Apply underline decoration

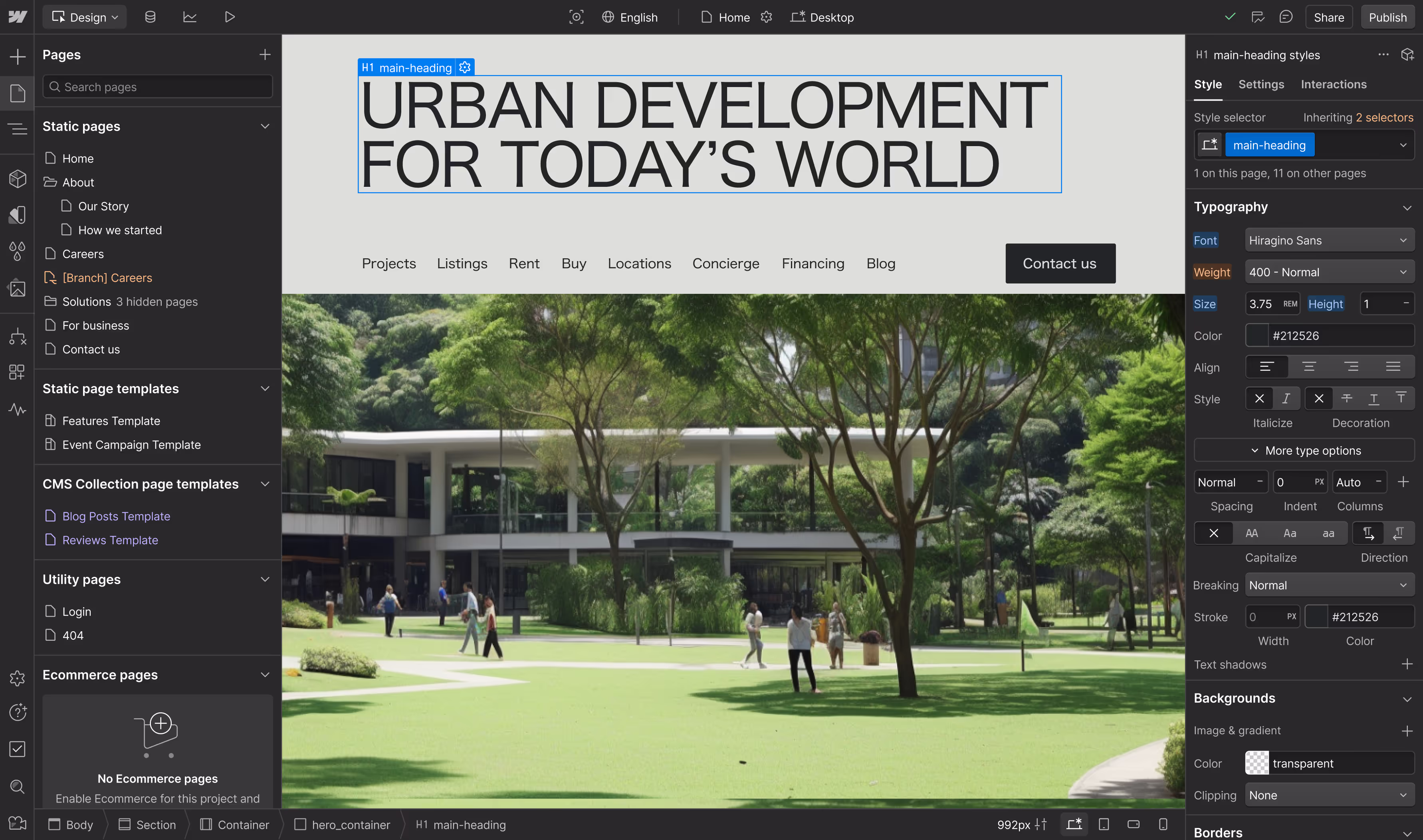(1374, 398)
